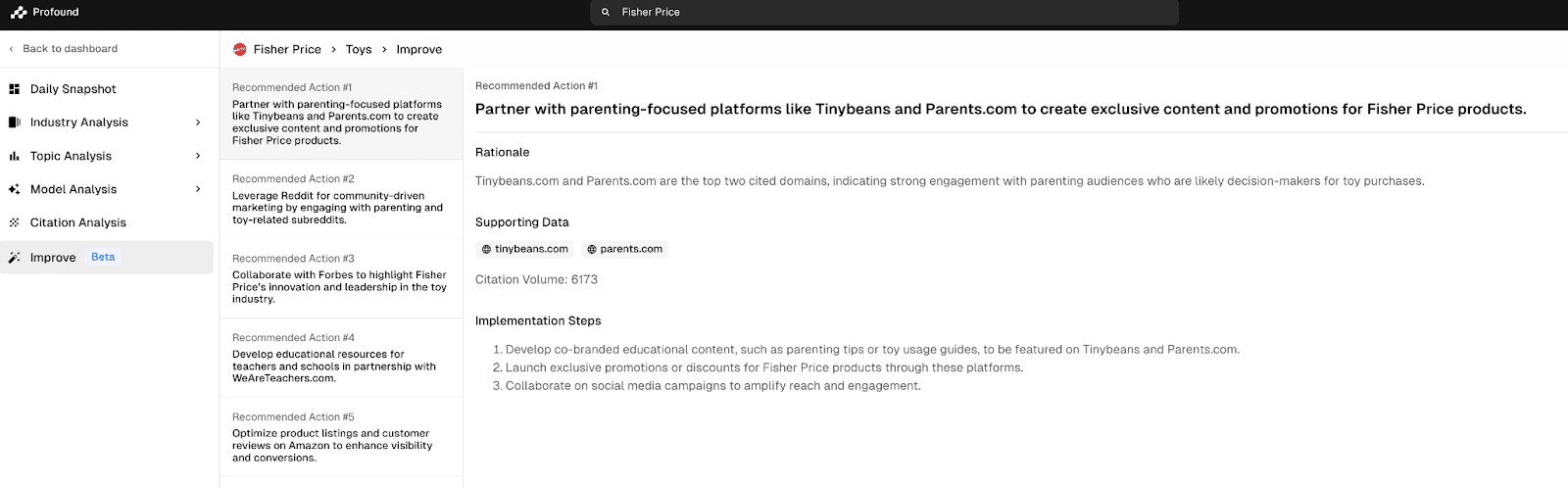Click the Improve magic wand icon
The height and width of the screenshot is (488, 1568).
tap(15, 258)
